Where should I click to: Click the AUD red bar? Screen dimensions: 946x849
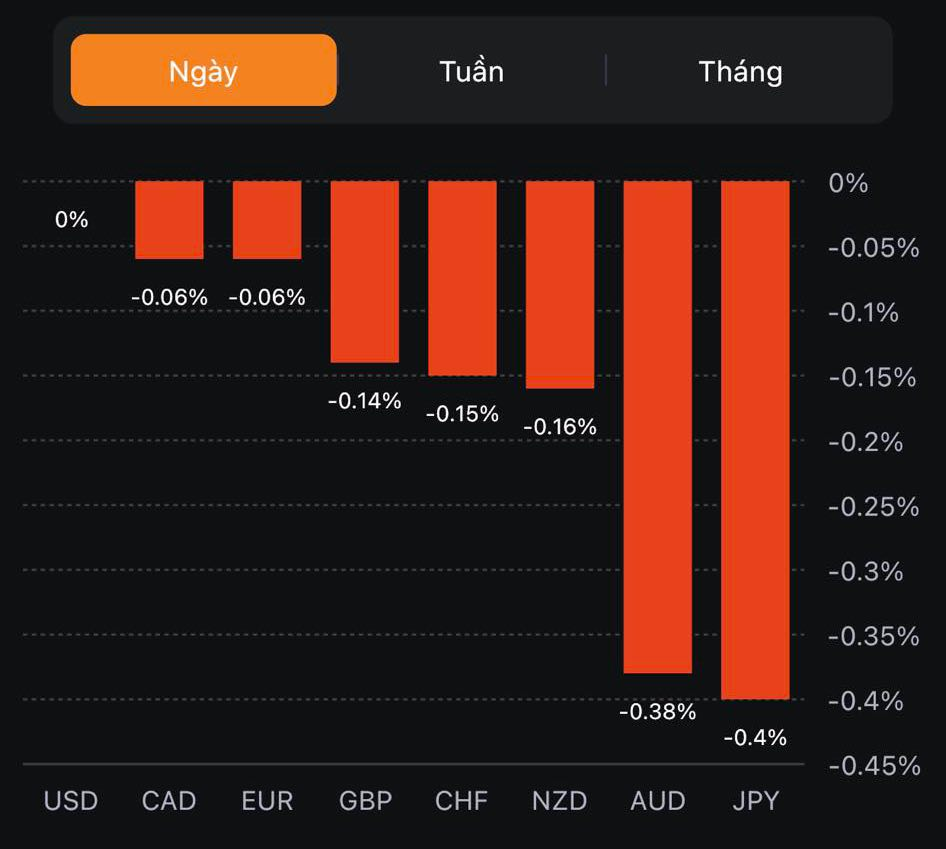point(657,427)
